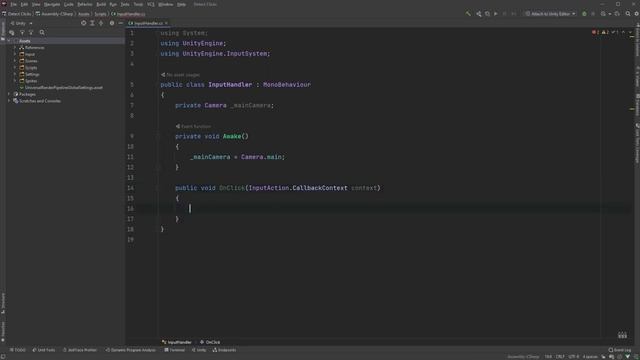The width and height of the screenshot is (640, 360).
Task: Click the Explorer search magnifier icon
Action: click(x=42, y=33)
